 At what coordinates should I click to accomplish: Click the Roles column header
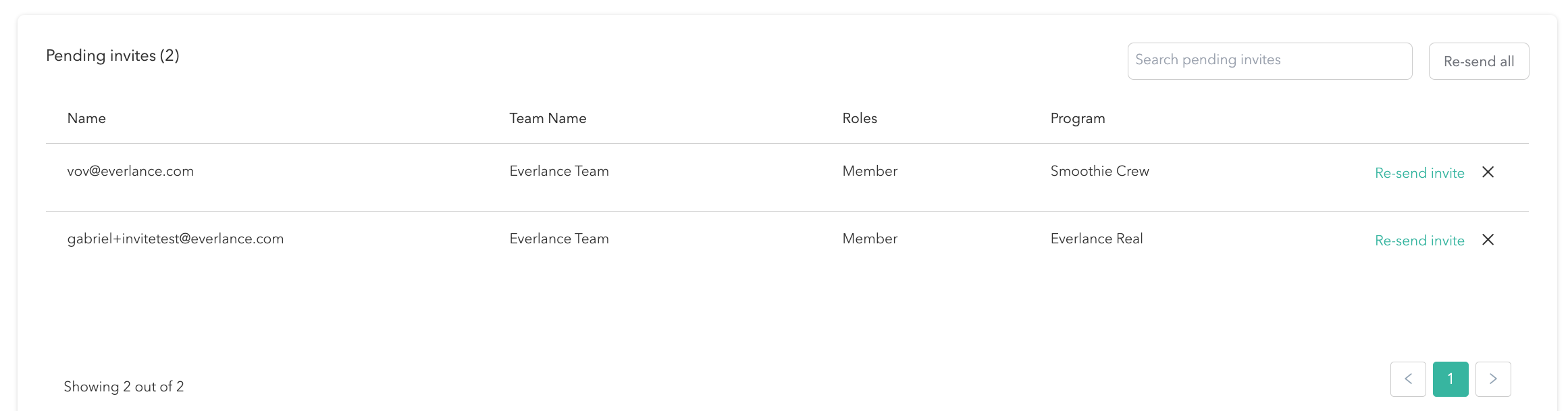click(x=860, y=118)
